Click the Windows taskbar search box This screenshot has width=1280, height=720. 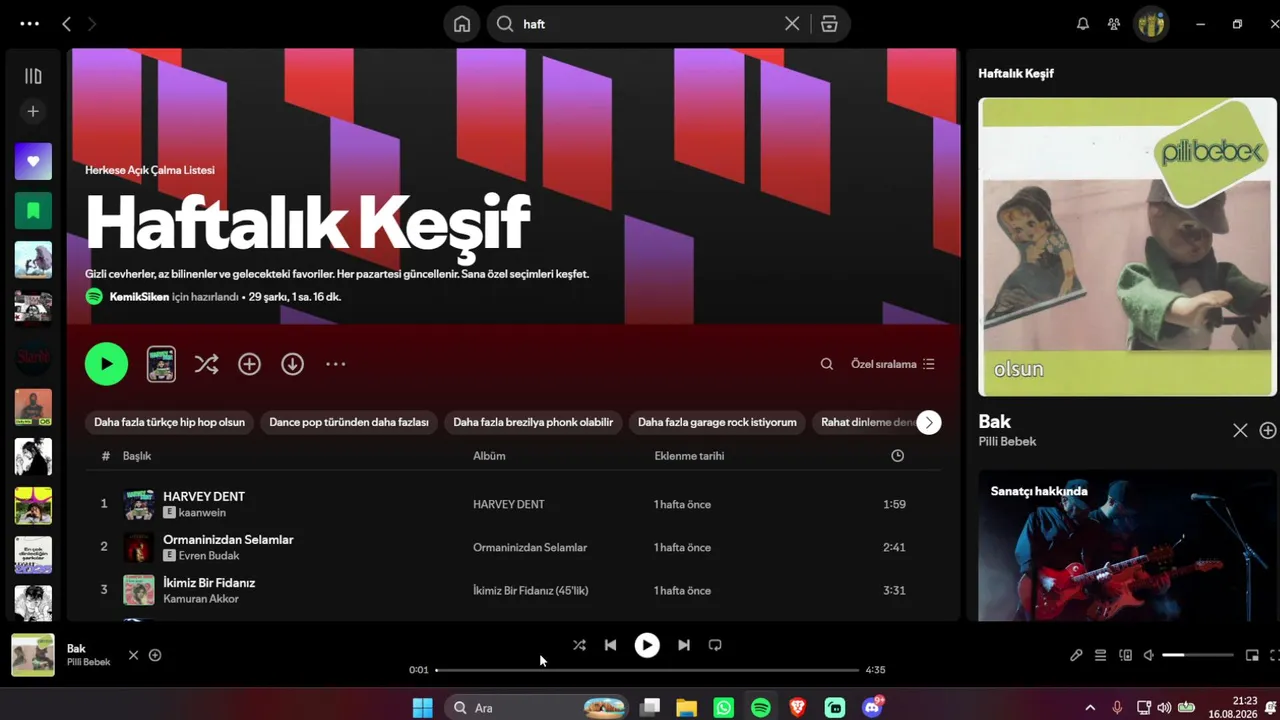(x=535, y=708)
